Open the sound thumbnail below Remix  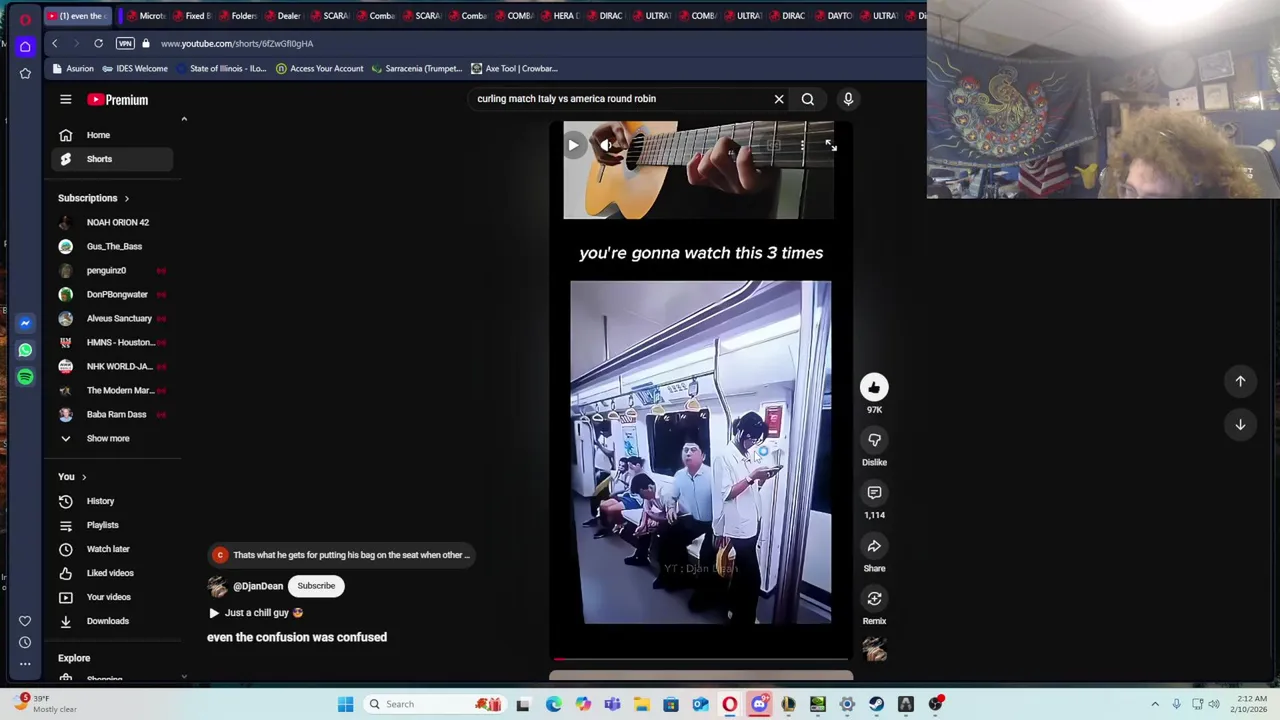[875, 650]
